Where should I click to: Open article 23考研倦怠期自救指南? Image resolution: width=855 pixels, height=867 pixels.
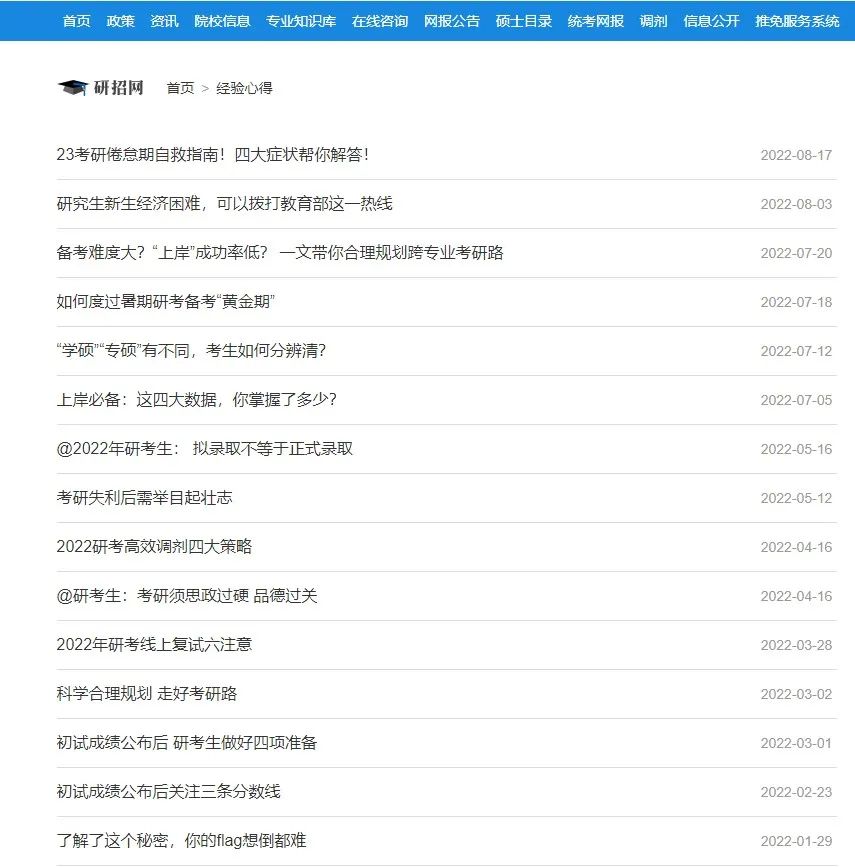click(213, 155)
